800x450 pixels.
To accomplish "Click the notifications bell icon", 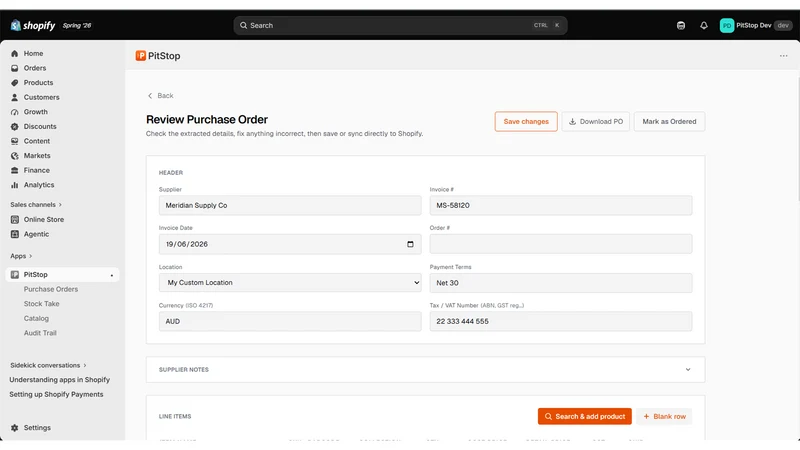I will click(704, 26).
